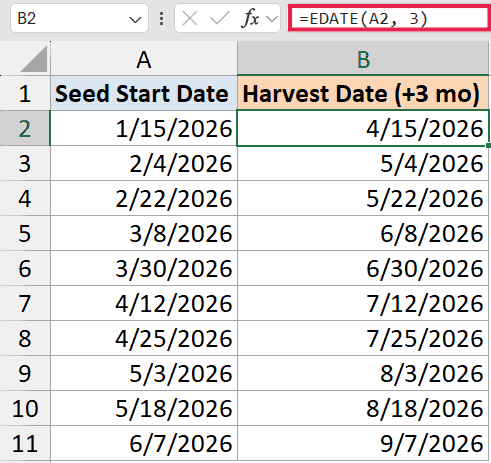
Task: Click the 'Harvest Date (+3 mo)' header cell
Action: coord(363,94)
